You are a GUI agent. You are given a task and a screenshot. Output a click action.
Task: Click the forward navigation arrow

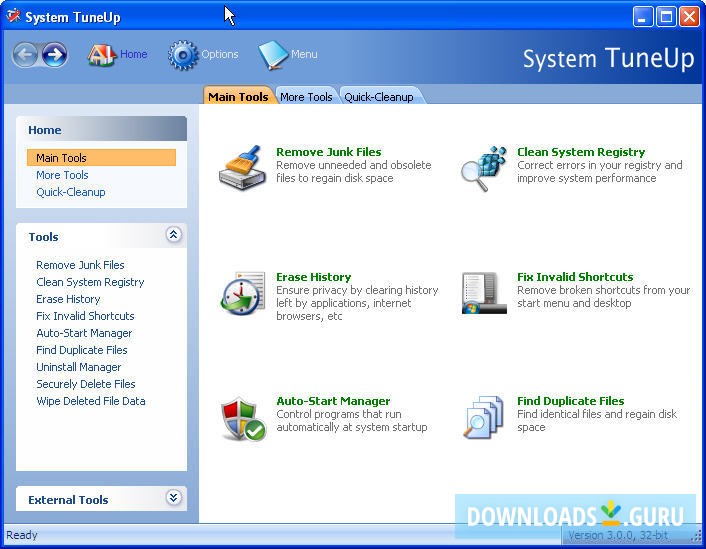55,55
